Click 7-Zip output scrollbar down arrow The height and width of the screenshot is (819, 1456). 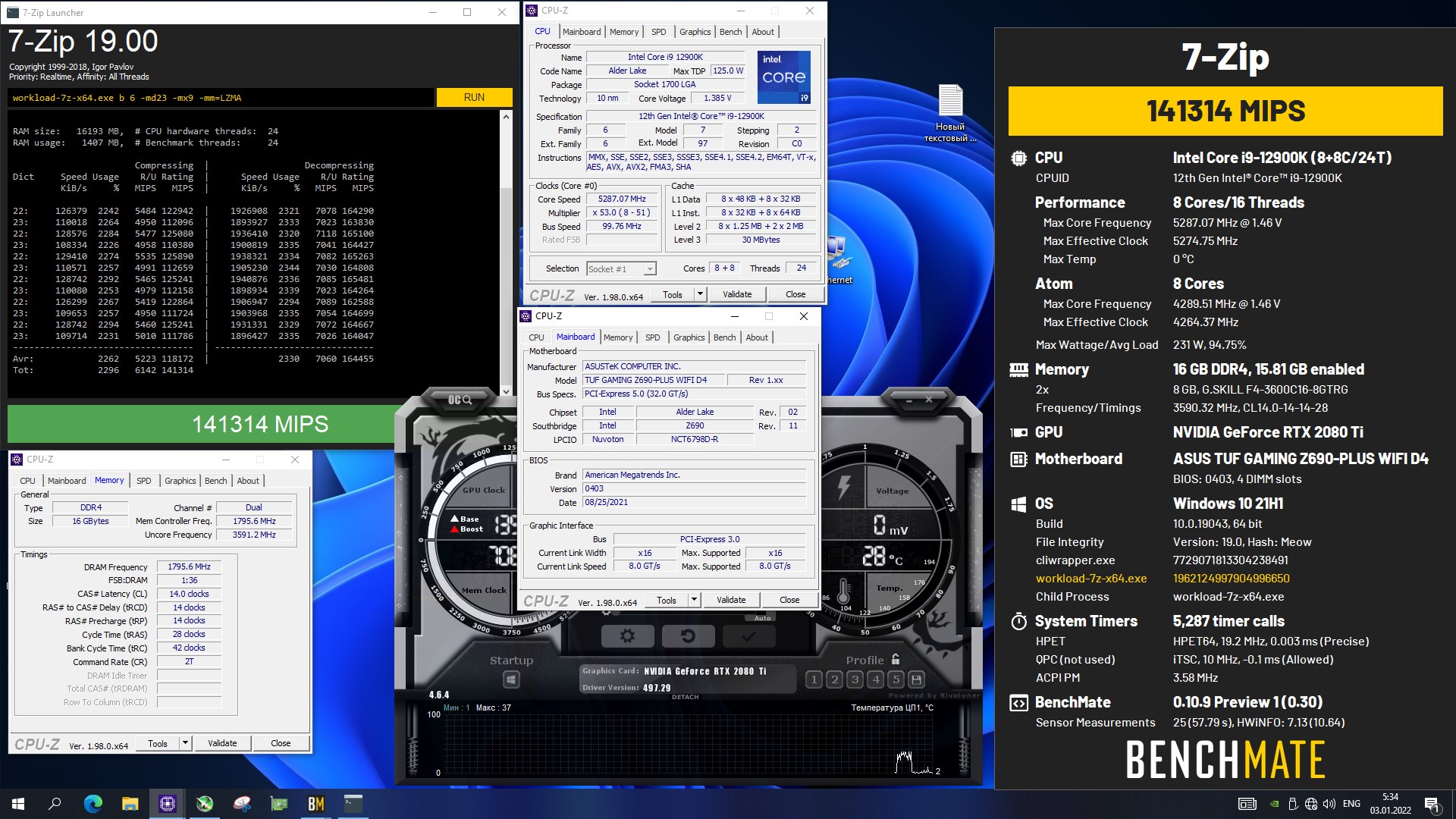pyautogui.click(x=506, y=391)
